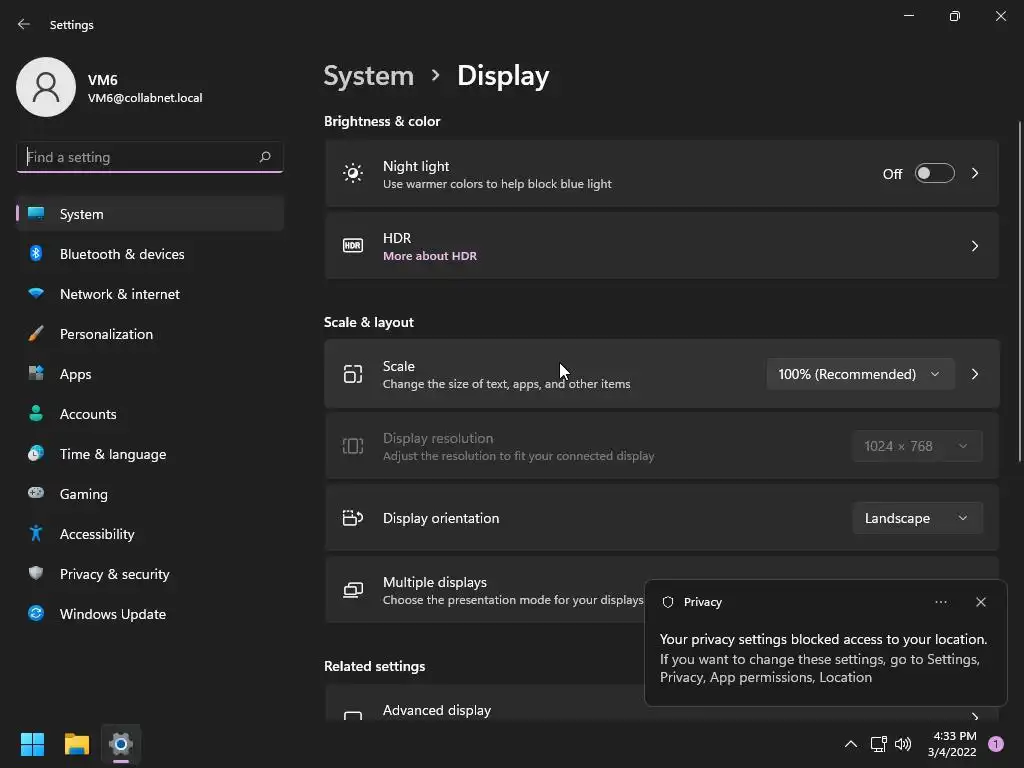Open the Display orientation dropdown

pyautogui.click(x=916, y=518)
